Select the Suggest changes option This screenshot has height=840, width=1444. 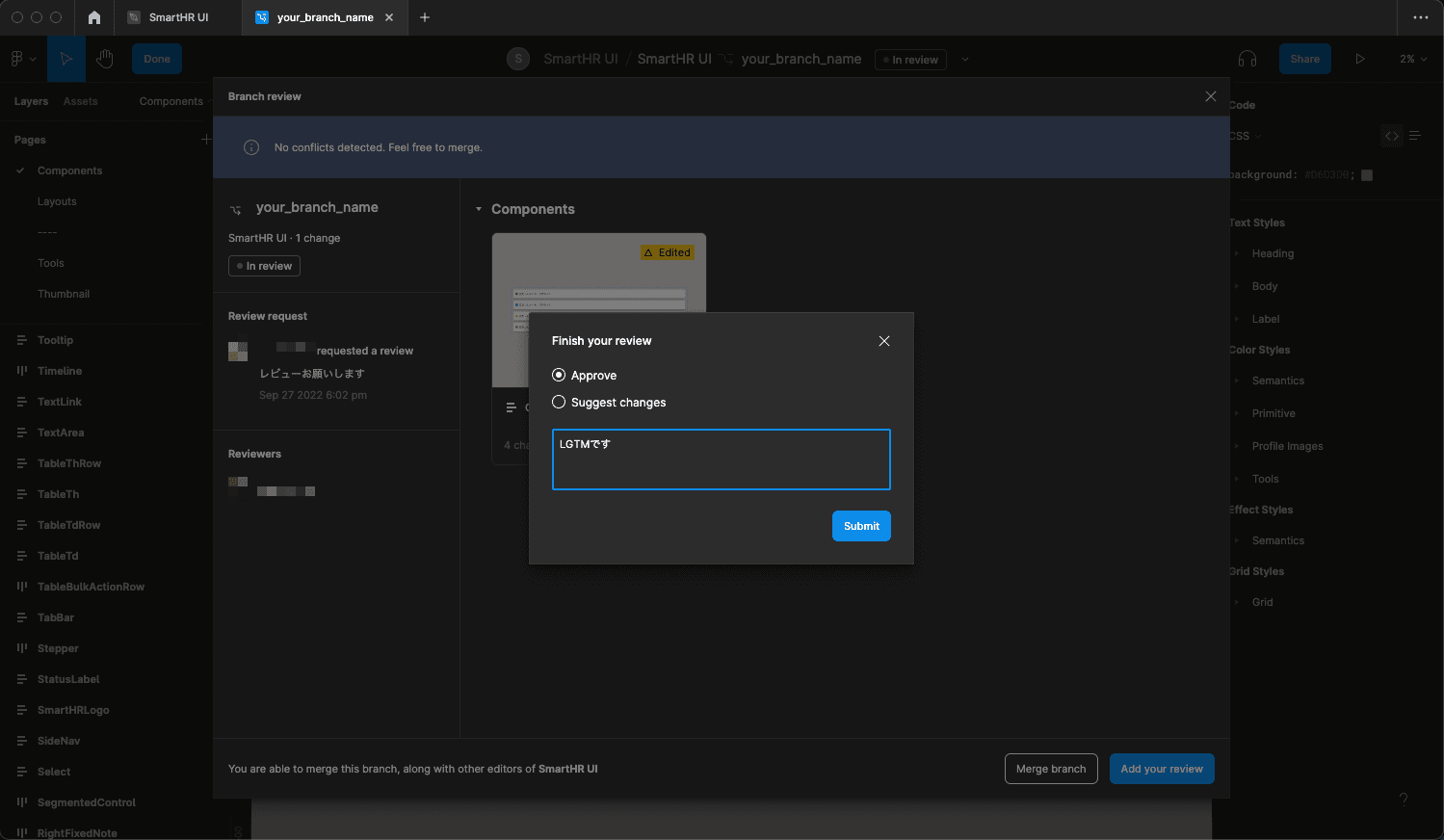(559, 402)
